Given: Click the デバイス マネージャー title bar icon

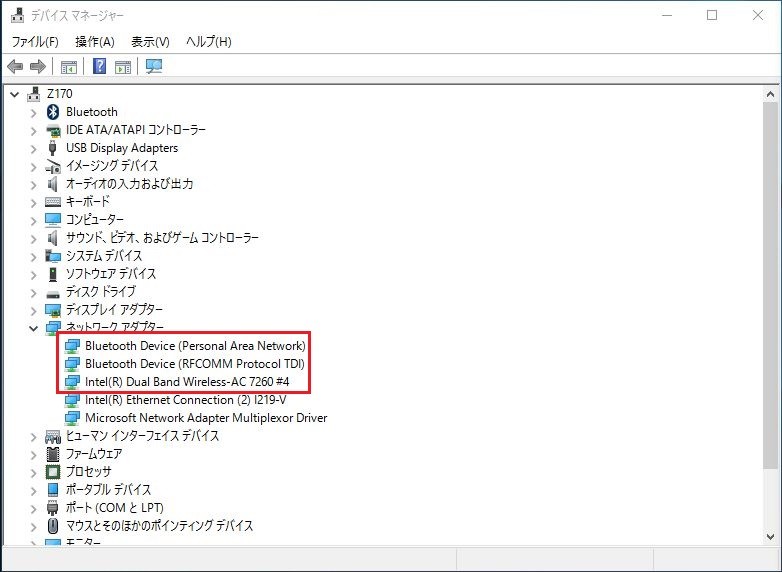Looking at the screenshot, I should pyautogui.click(x=17, y=15).
